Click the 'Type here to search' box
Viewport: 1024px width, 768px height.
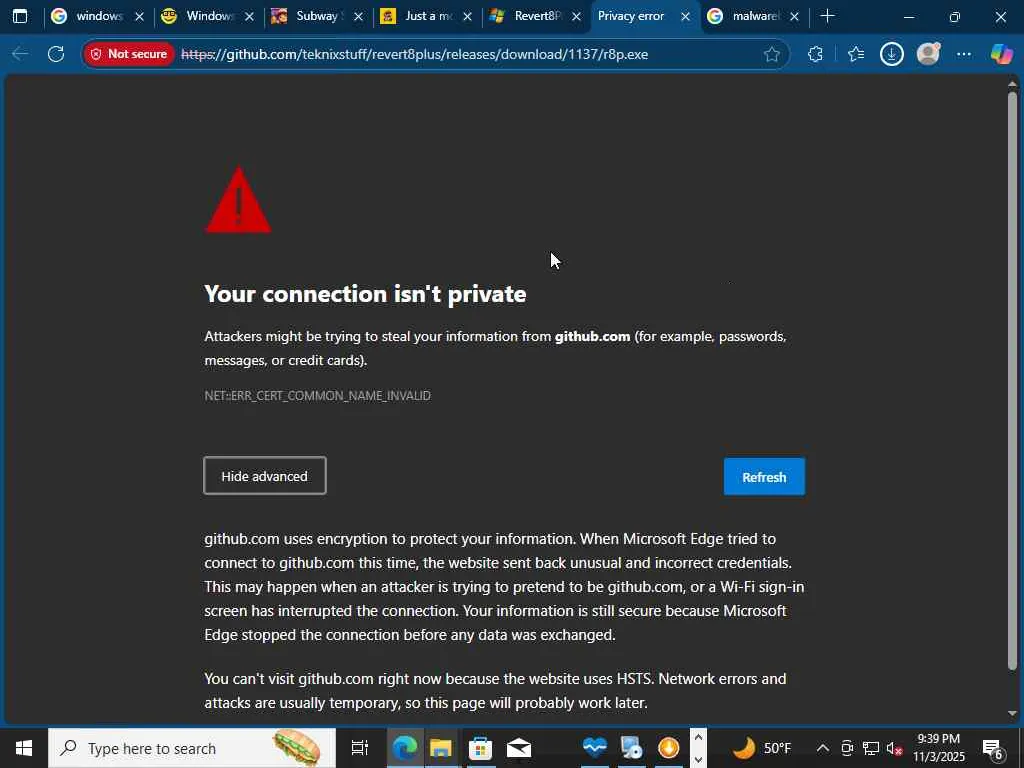[192, 748]
